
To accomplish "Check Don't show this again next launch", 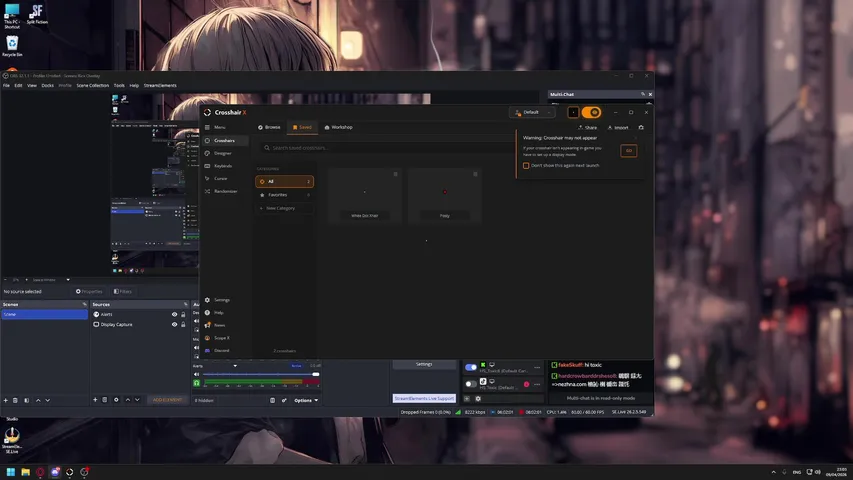I will (x=526, y=165).
